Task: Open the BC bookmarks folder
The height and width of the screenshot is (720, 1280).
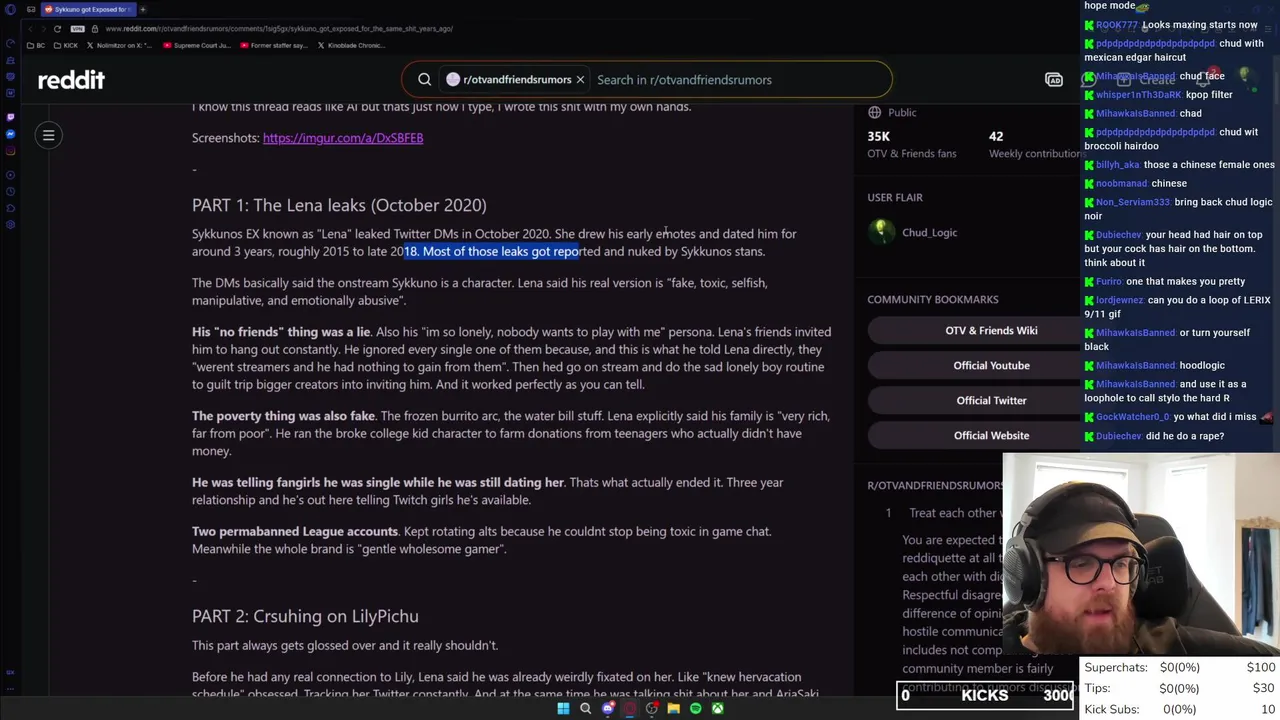Action: click(x=35, y=45)
